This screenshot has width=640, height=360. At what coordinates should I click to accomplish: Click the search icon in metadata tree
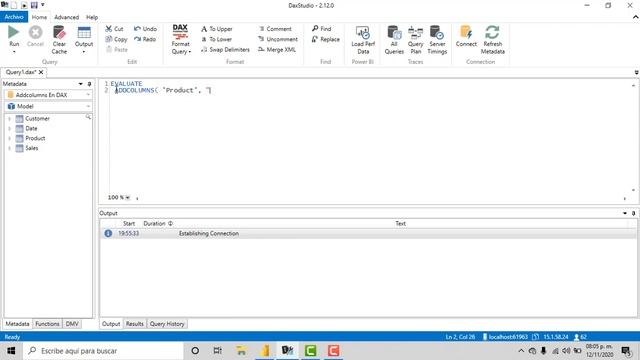click(88, 118)
